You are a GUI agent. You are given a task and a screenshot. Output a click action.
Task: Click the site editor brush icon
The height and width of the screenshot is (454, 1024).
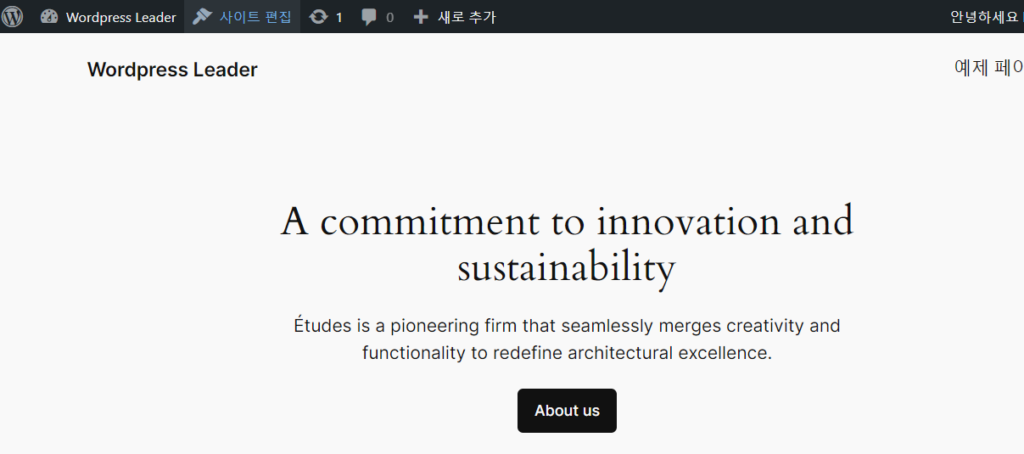(x=202, y=17)
